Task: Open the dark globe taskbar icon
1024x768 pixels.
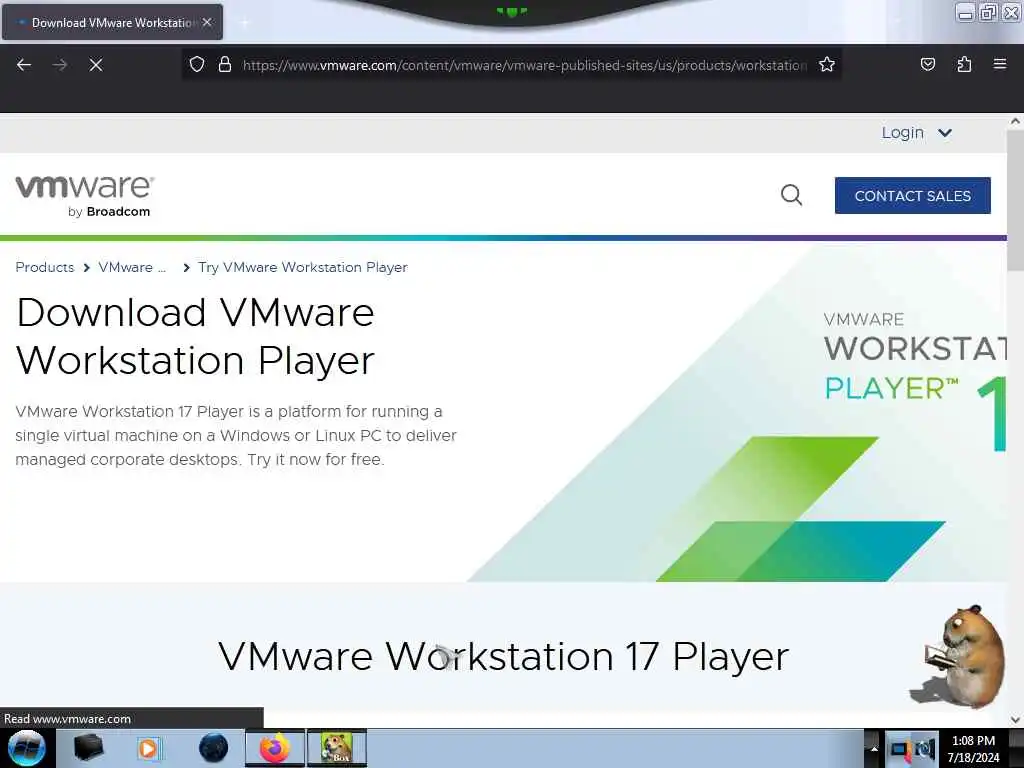Action: [x=214, y=748]
